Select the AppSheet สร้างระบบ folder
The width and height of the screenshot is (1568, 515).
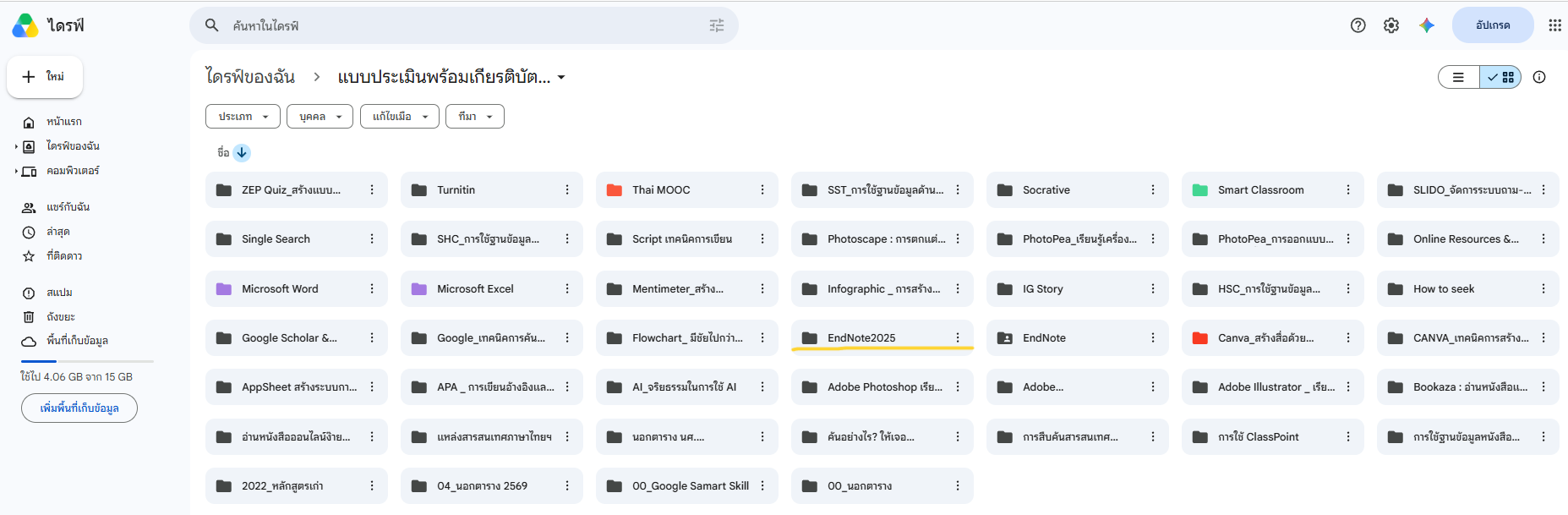298,387
